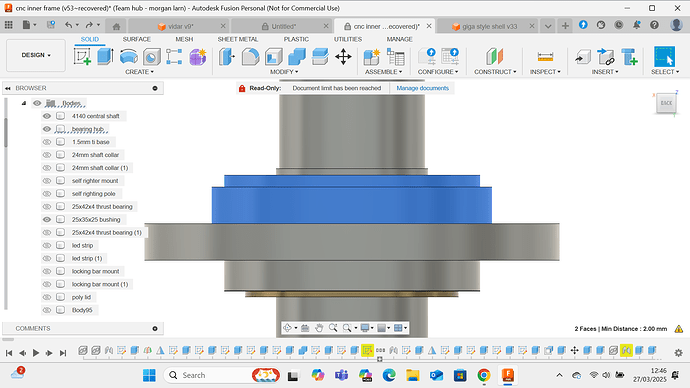690x388 pixels.
Task: Click the Extrude tool icon
Action: (105, 57)
